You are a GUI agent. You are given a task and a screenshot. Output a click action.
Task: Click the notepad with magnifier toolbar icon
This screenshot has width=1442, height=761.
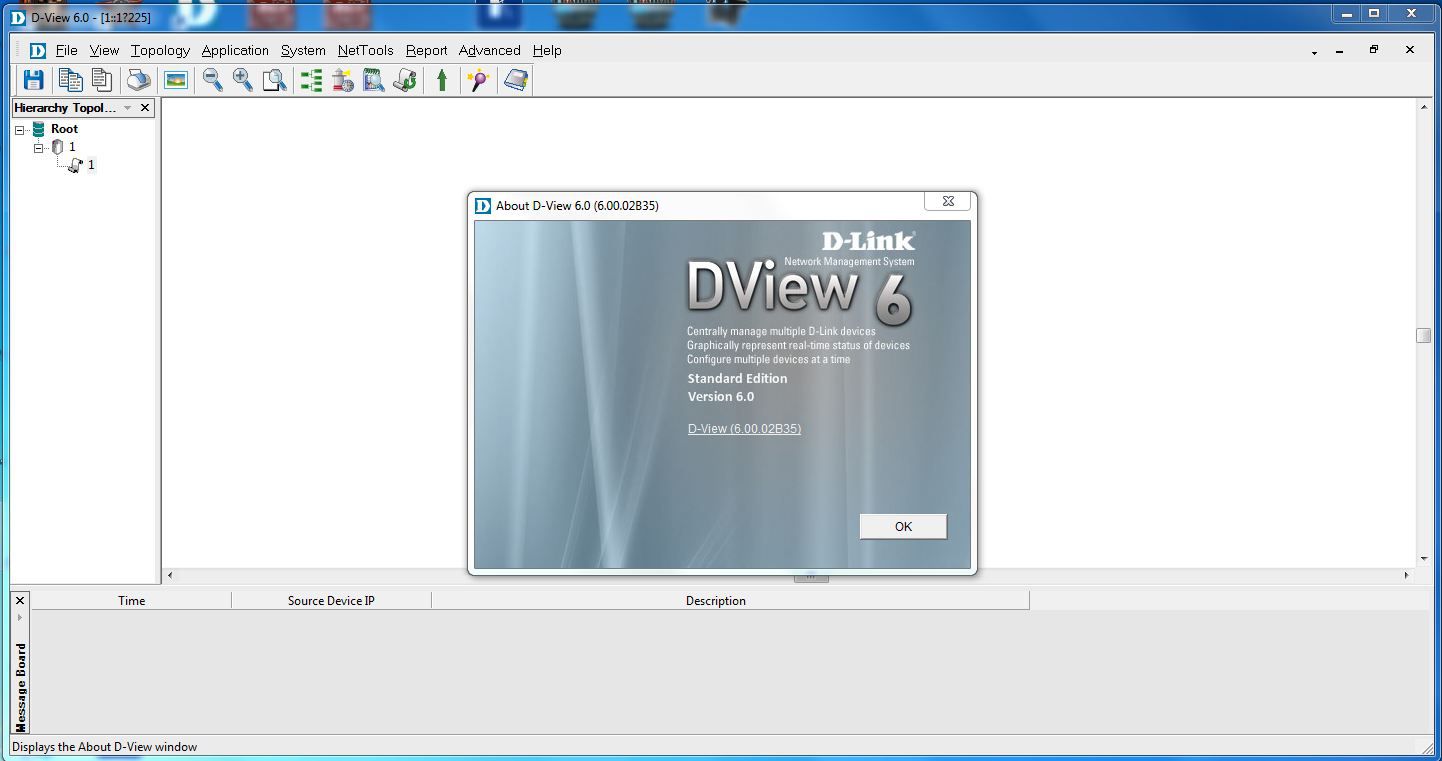[x=374, y=80]
